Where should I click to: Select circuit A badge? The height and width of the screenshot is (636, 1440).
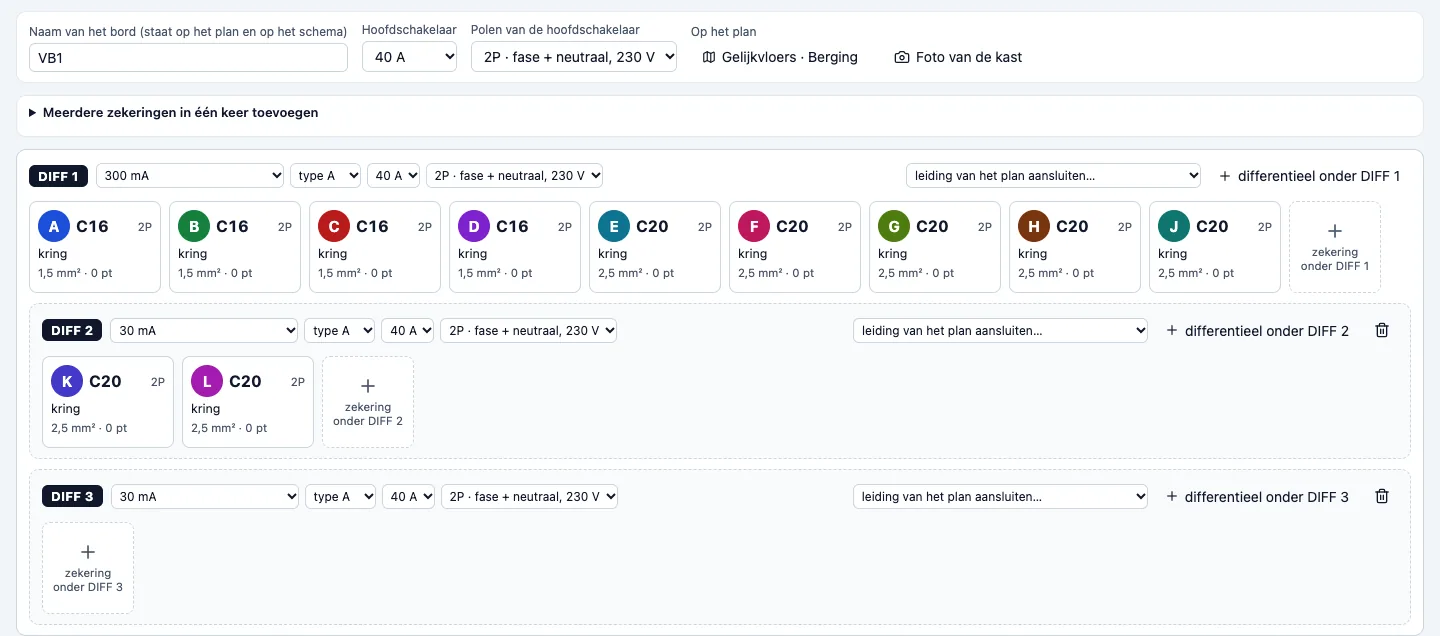54,226
